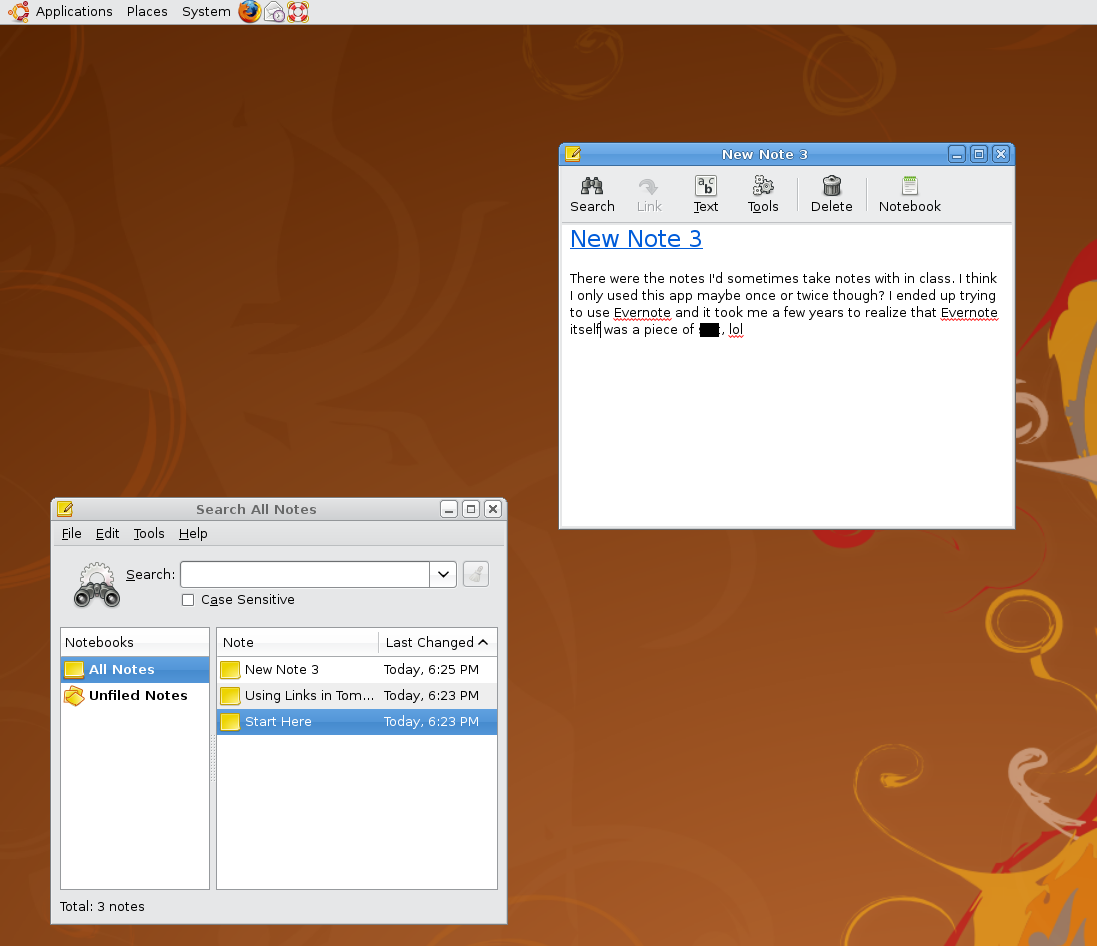Viewport: 1097px width, 946px height.
Task: Select the Unfiled Notes notebook
Action: [137, 696]
